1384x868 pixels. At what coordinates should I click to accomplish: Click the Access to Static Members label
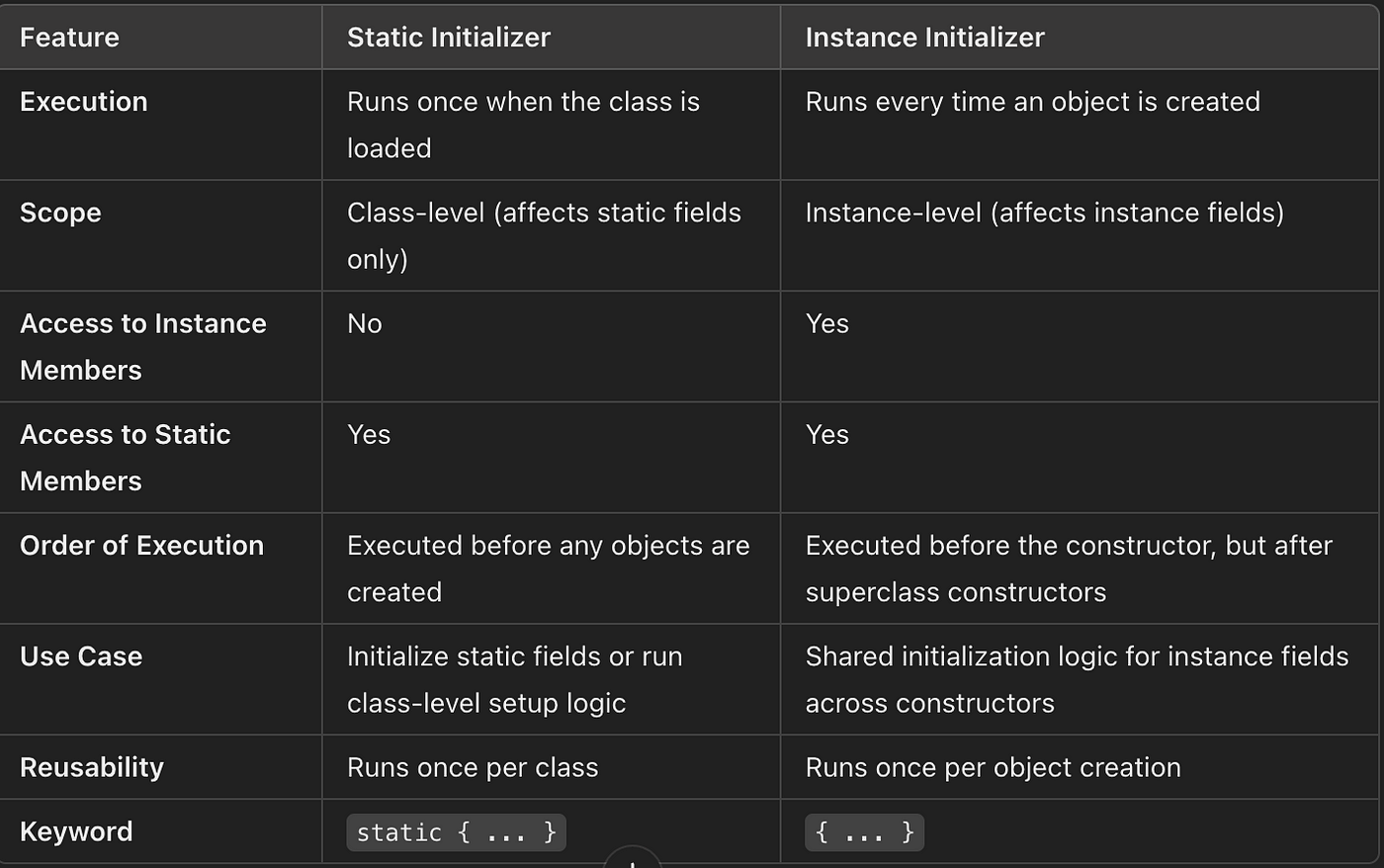(x=126, y=458)
